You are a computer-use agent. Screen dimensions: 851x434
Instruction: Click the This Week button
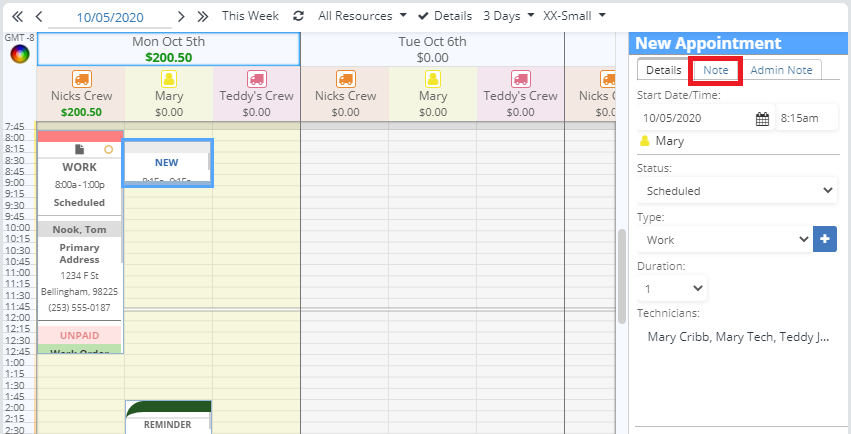[251, 16]
